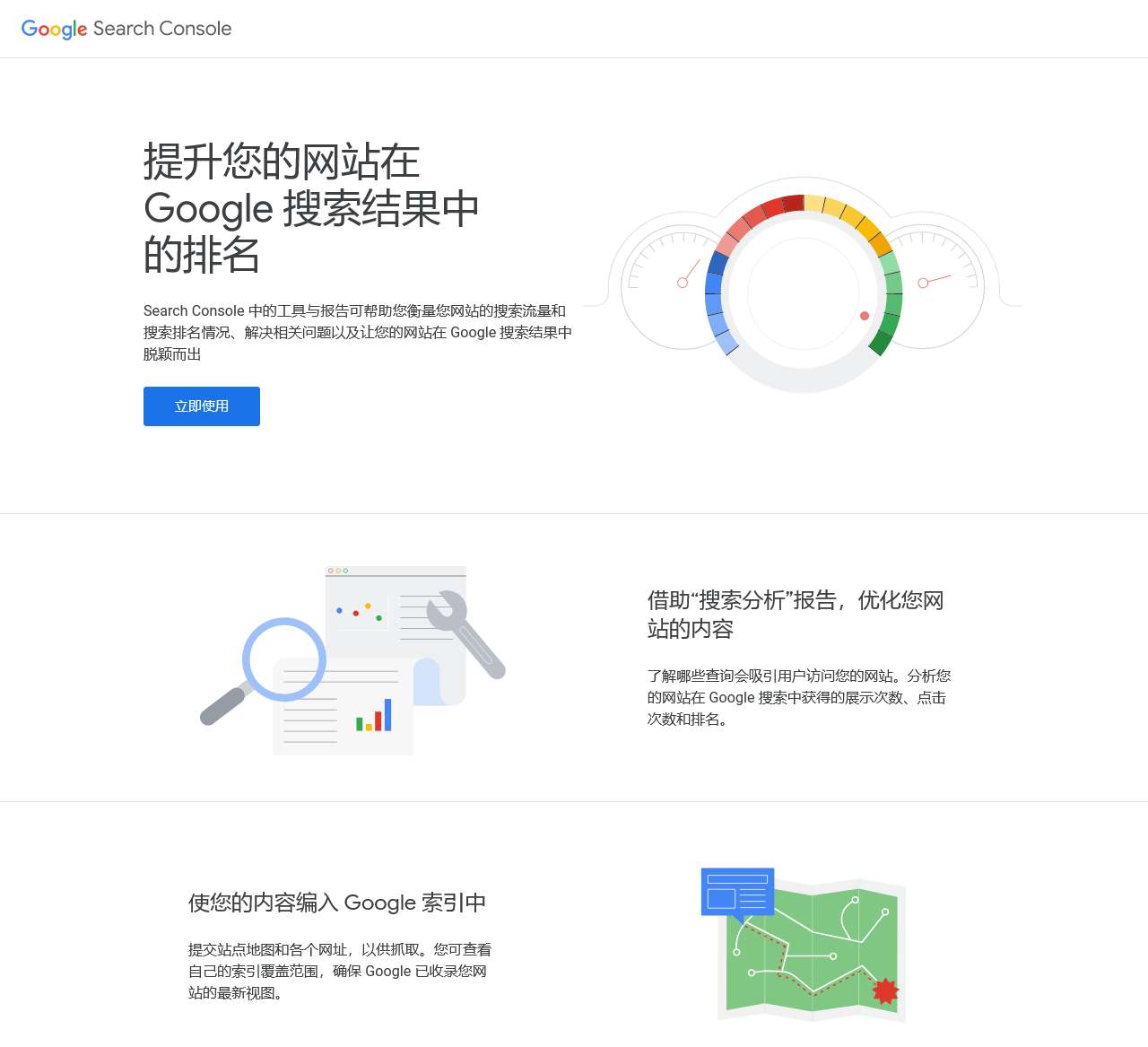This screenshot has width=1148, height=1047.
Task: Click the main headline 提升您的网站在 Google 搜索结果中的排名
Action: pyautogui.click(x=310, y=208)
